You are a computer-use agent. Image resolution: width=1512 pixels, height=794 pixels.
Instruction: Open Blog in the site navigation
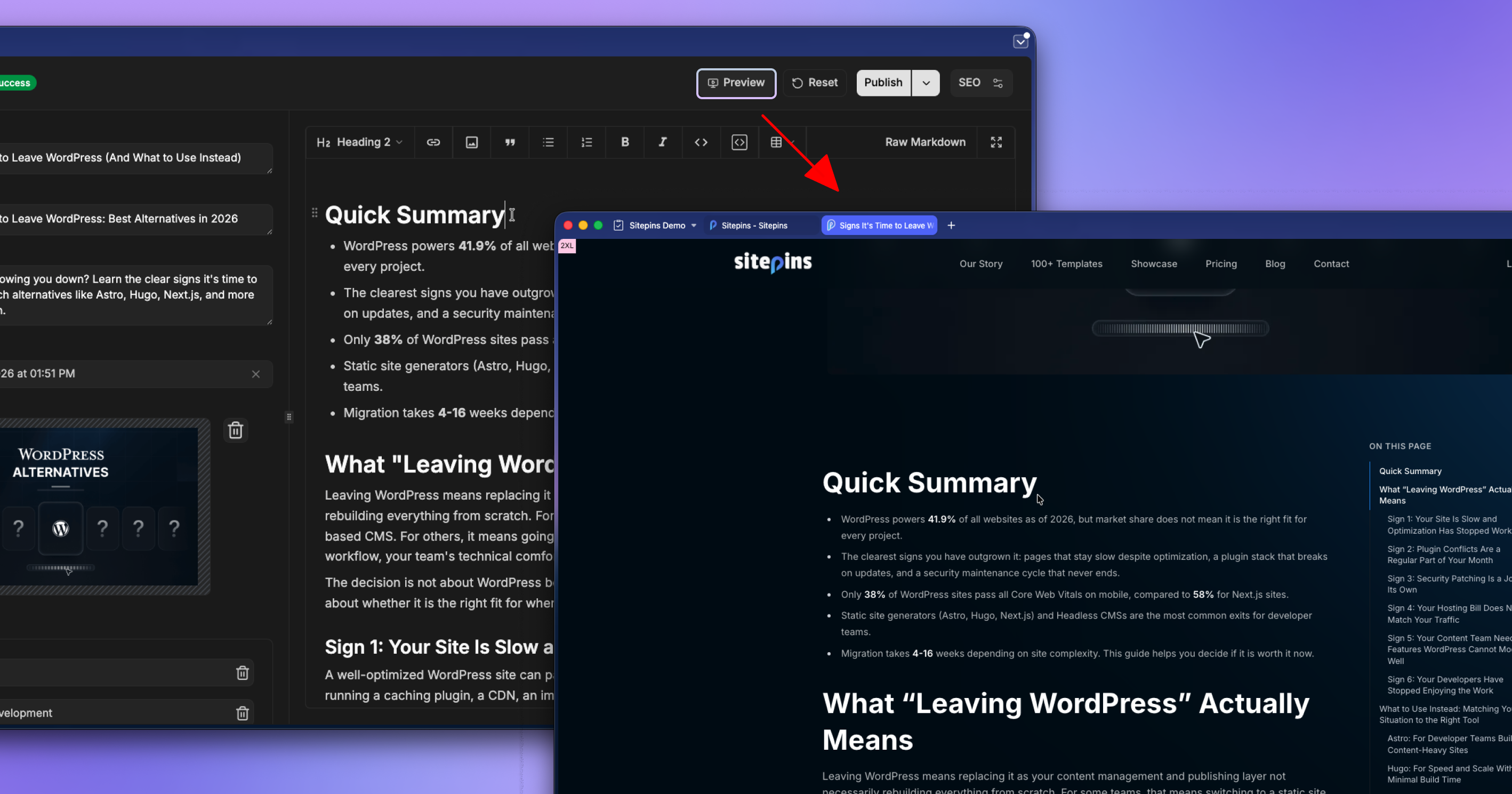1275,263
